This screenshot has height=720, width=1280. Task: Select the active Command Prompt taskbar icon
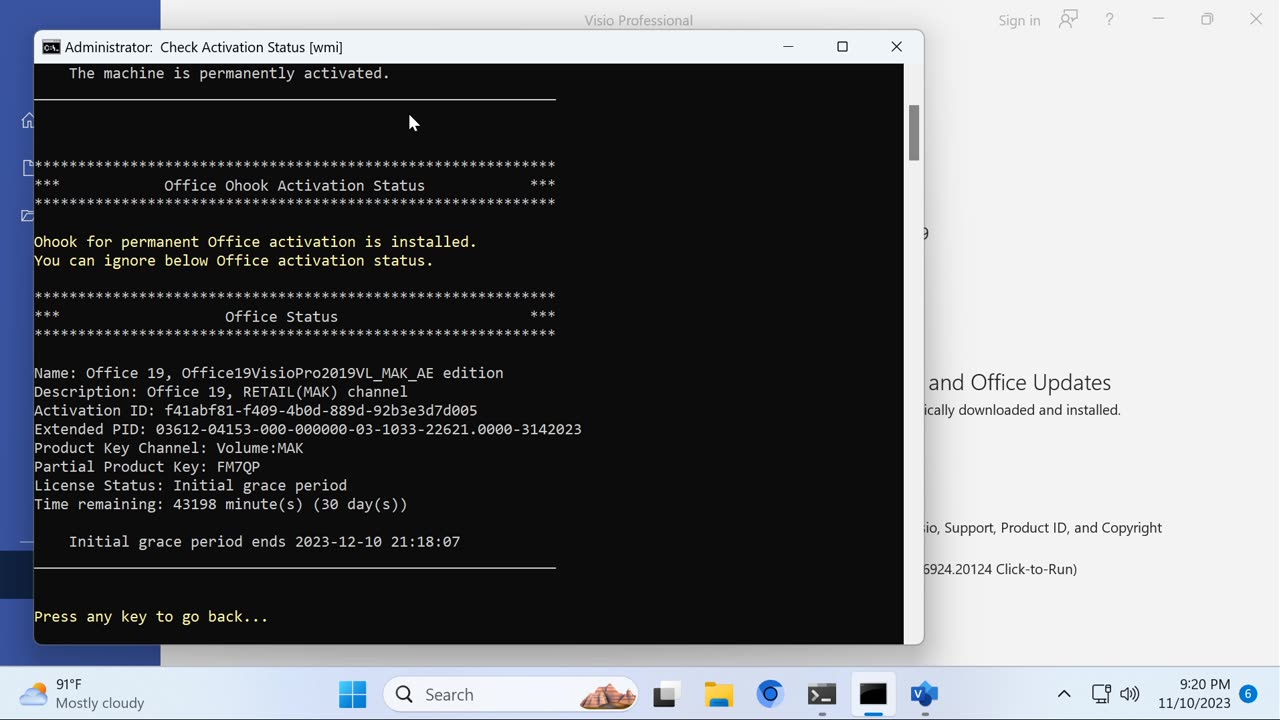click(873, 694)
